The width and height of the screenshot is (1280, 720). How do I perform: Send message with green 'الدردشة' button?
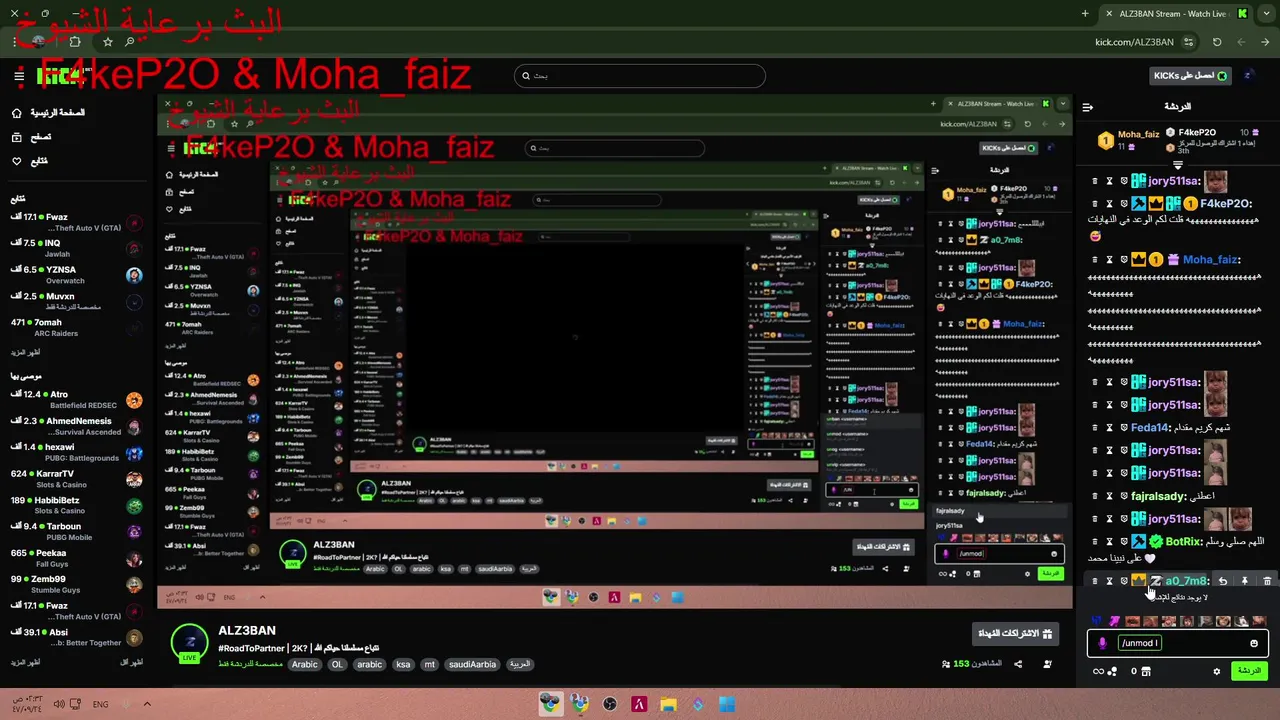(1249, 671)
